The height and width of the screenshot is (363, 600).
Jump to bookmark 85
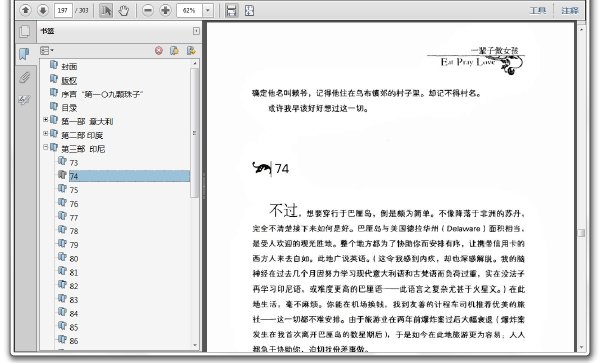(x=74, y=327)
